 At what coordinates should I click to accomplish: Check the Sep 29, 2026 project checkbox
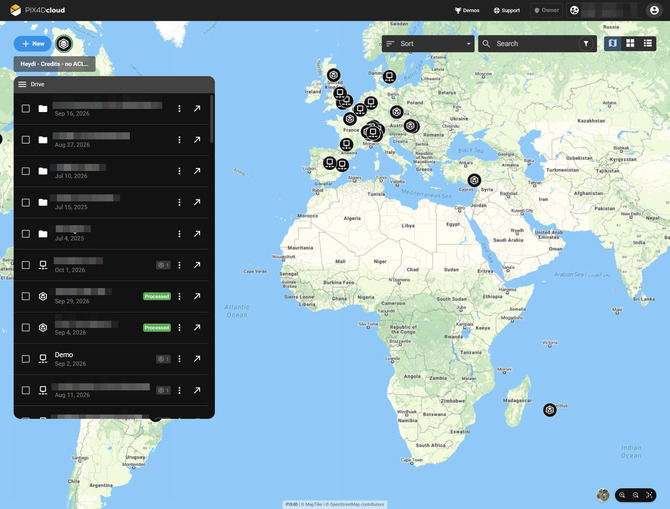pyautogui.click(x=26, y=296)
